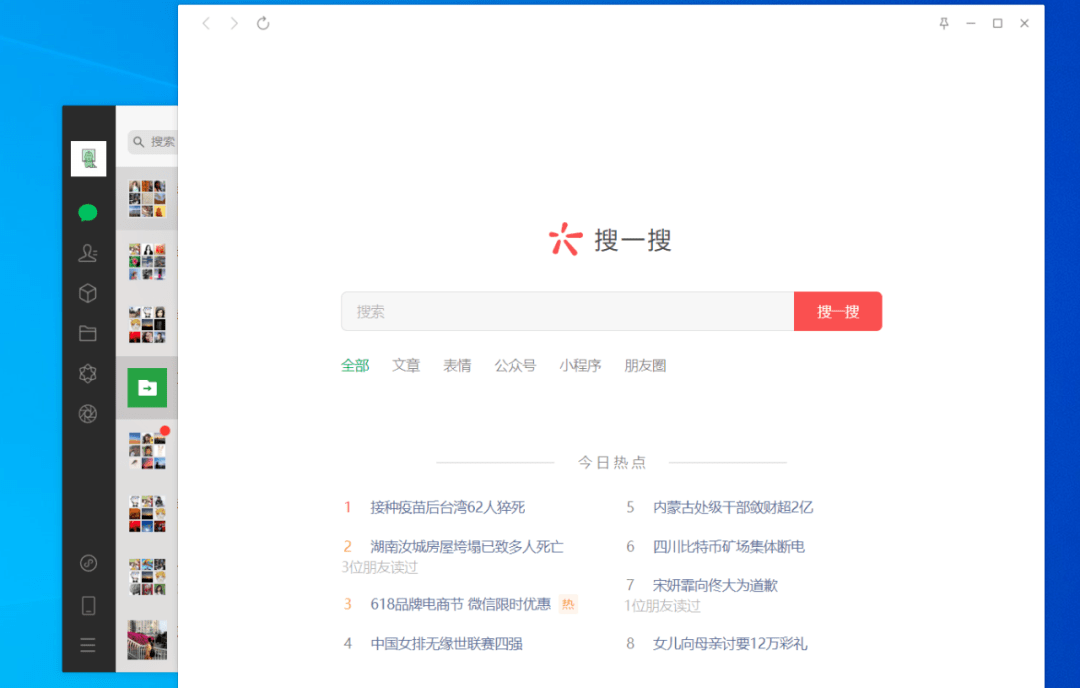Open hot topic 湖南汝城房屋垮塌已致多人死亡
1080x688 pixels.
(x=466, y=547)
